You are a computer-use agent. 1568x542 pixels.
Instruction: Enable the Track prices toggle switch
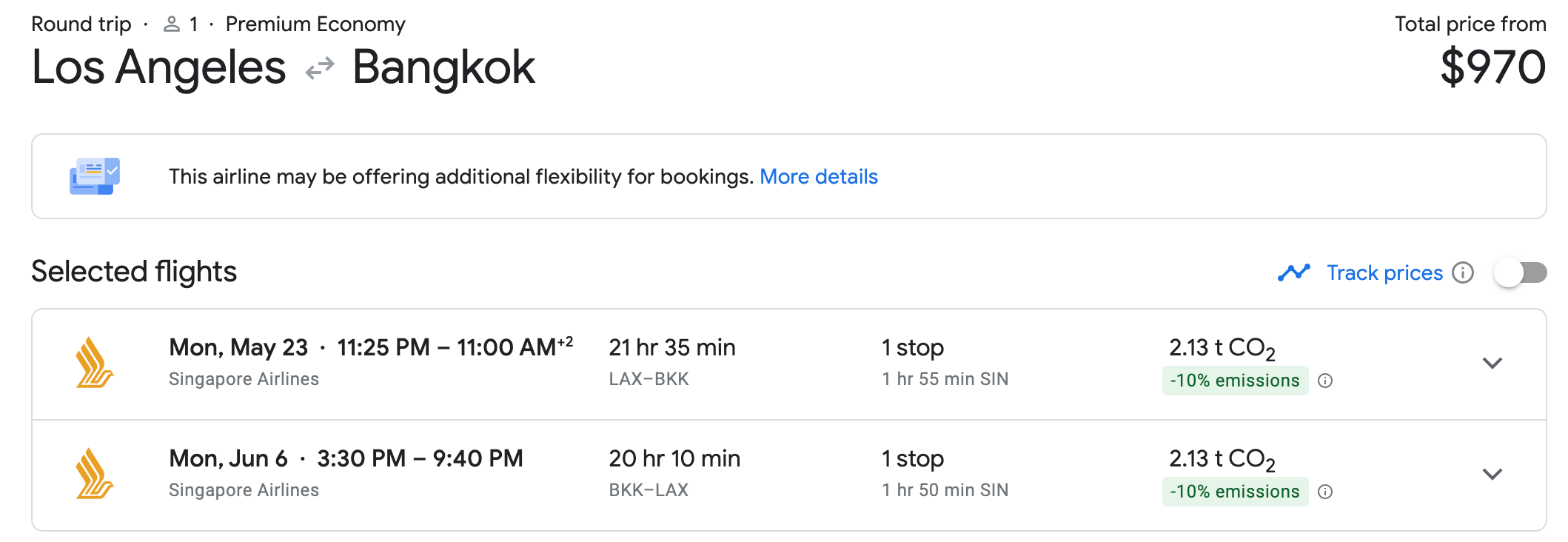click(1520, 272)
